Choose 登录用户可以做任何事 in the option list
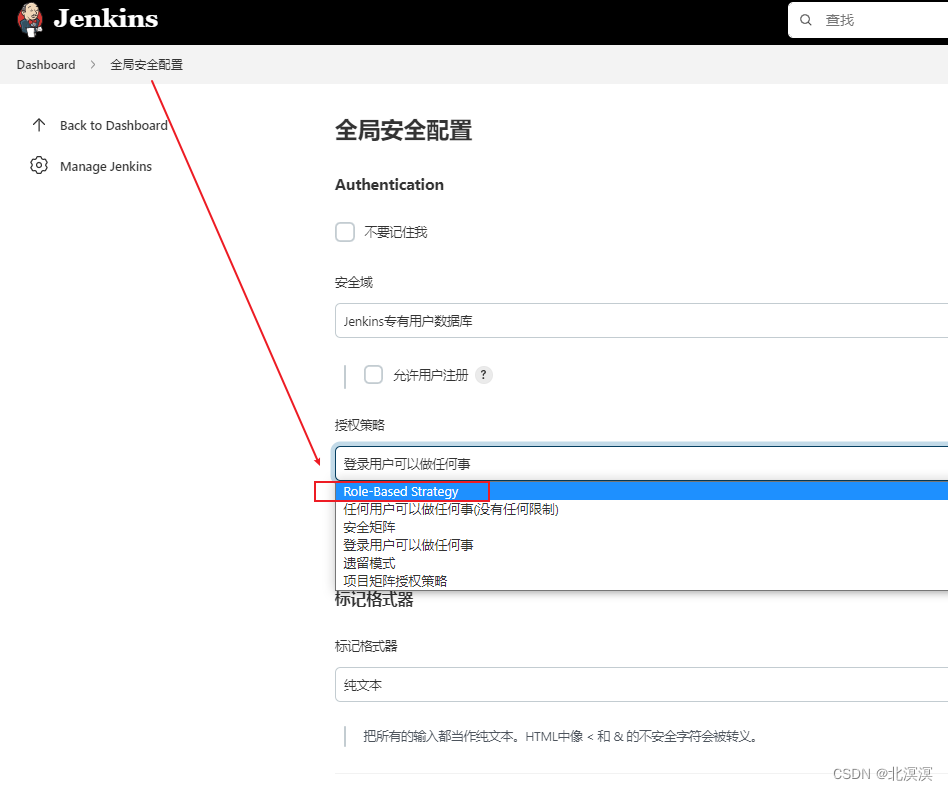Screen dimensions: 948x791 coord(641,545)
